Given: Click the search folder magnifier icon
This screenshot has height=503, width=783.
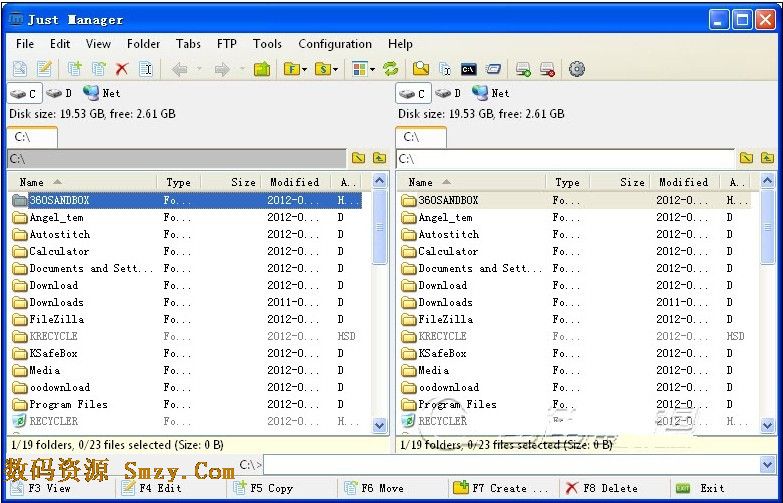Looking at the screenshot, I should click(x=421, y=69).
